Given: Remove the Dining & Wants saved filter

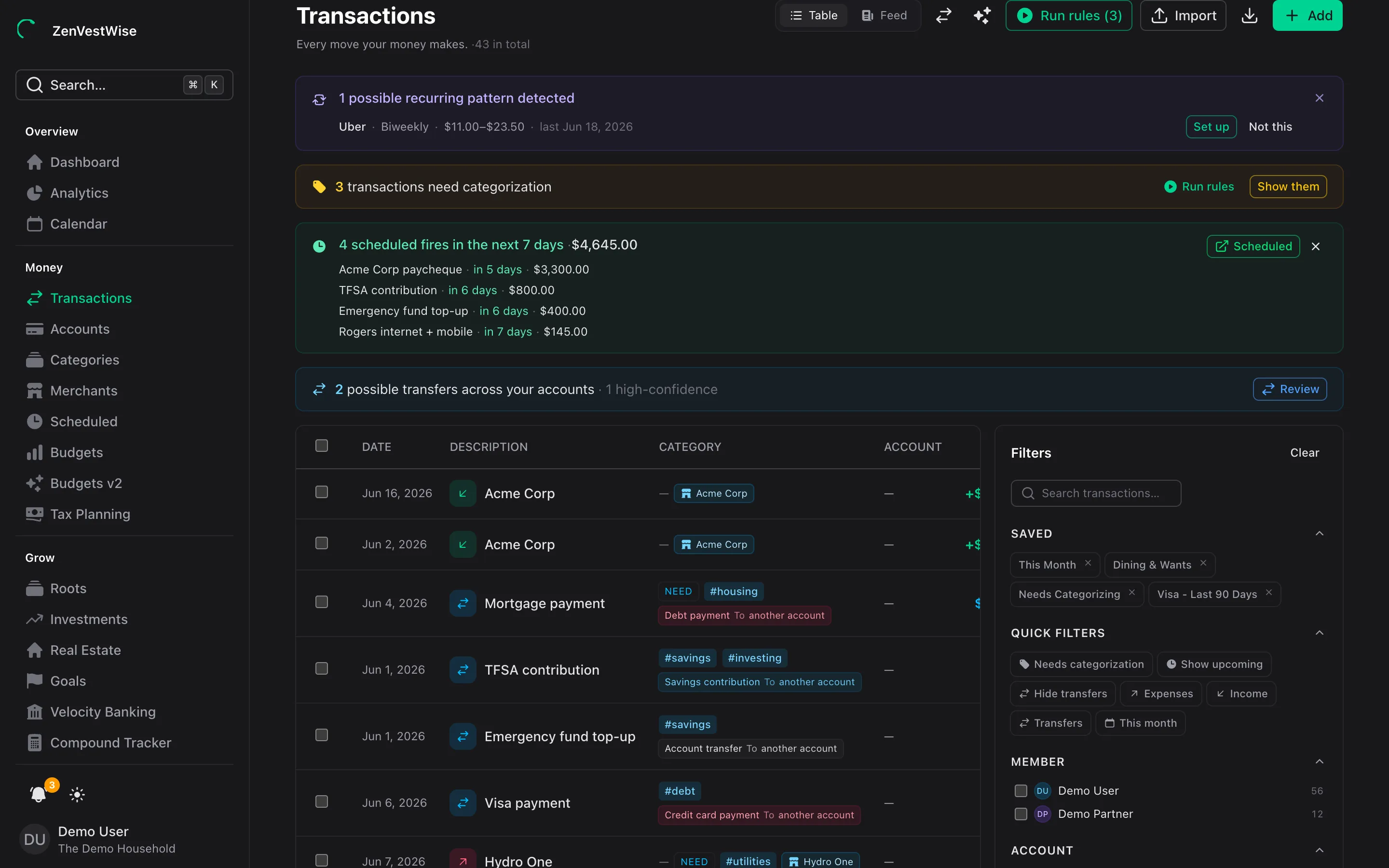Looking at the screenshot, I should [x=1204, y=563].
